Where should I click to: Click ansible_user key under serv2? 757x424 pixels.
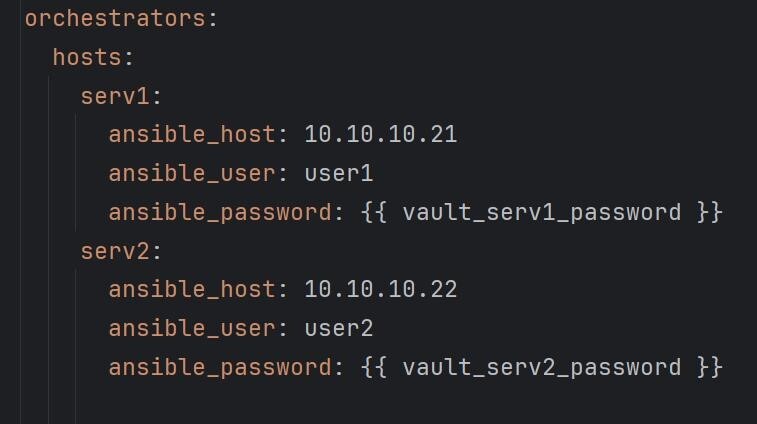point(192,328)
